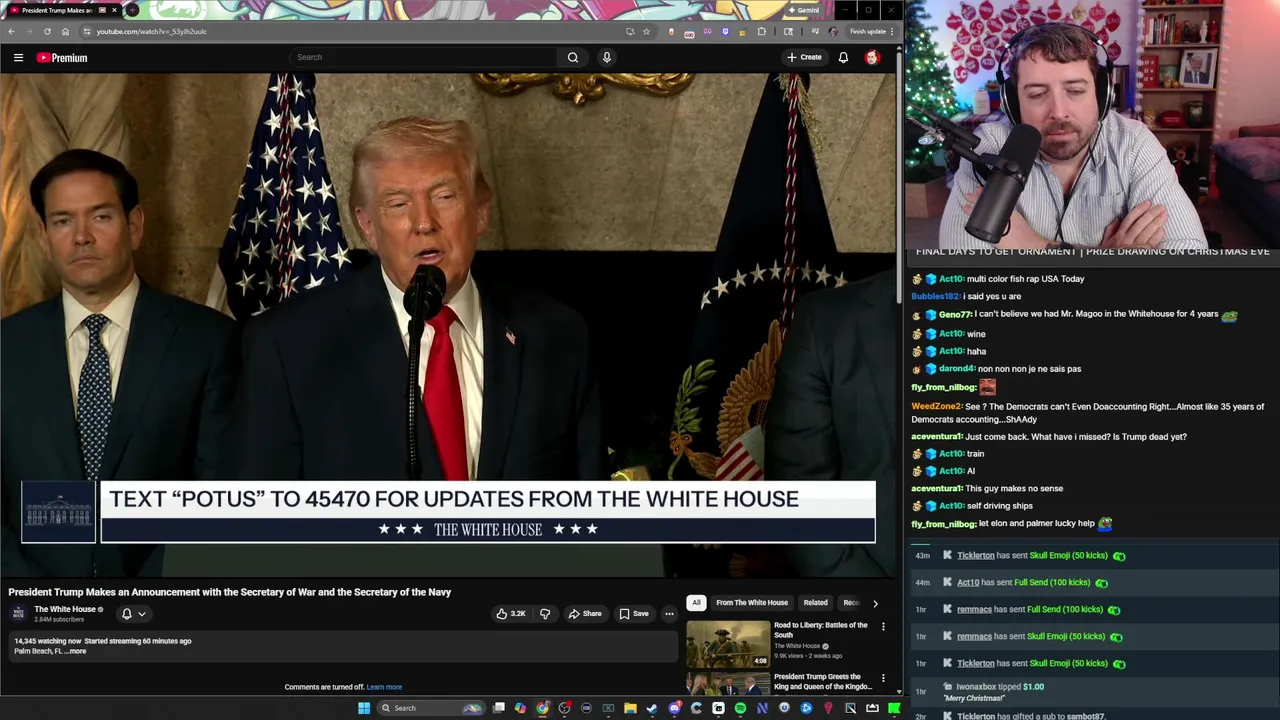Open President Trump Greets the King video
Viewport: 1280px width, 720px height.
[x=822, y=681]
